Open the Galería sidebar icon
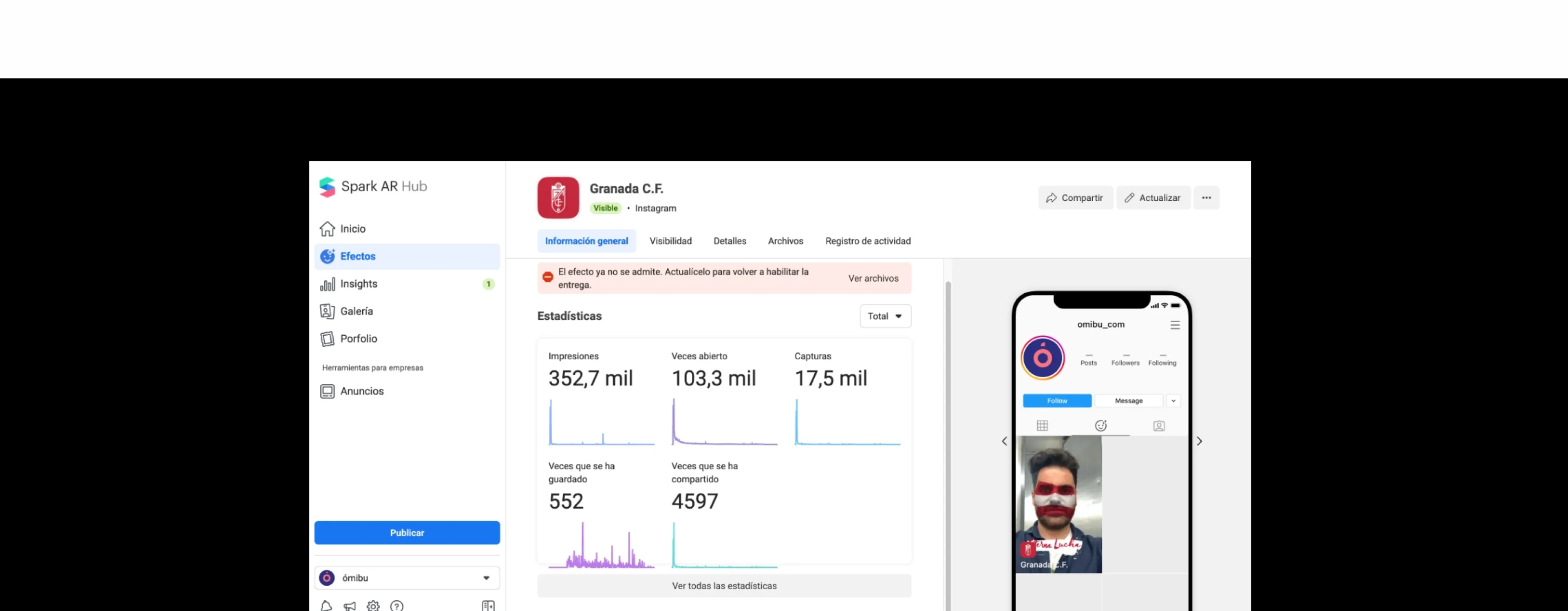 point(327,312)
